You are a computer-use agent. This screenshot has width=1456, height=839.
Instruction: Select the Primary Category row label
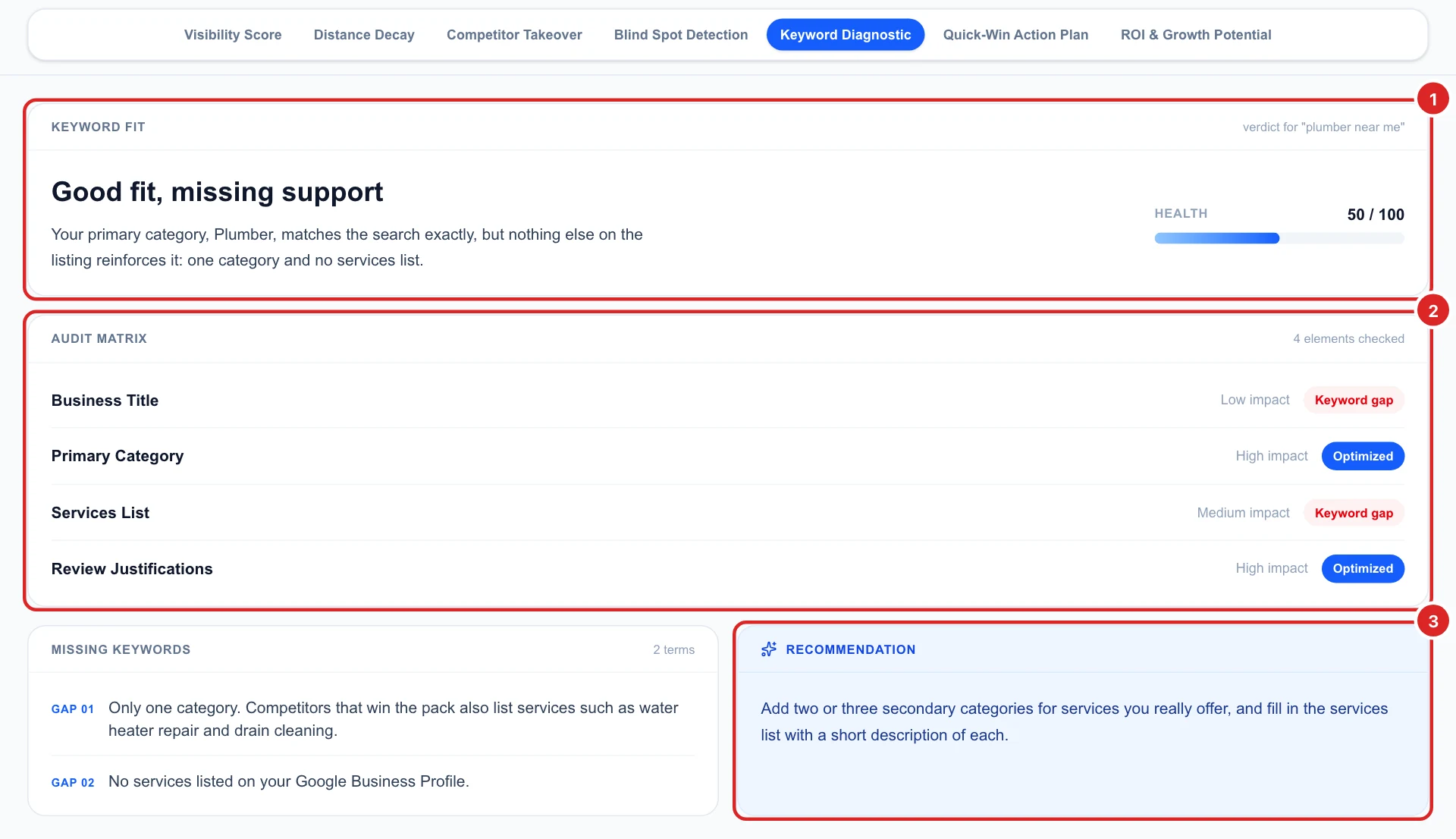[x=118, y=456]
